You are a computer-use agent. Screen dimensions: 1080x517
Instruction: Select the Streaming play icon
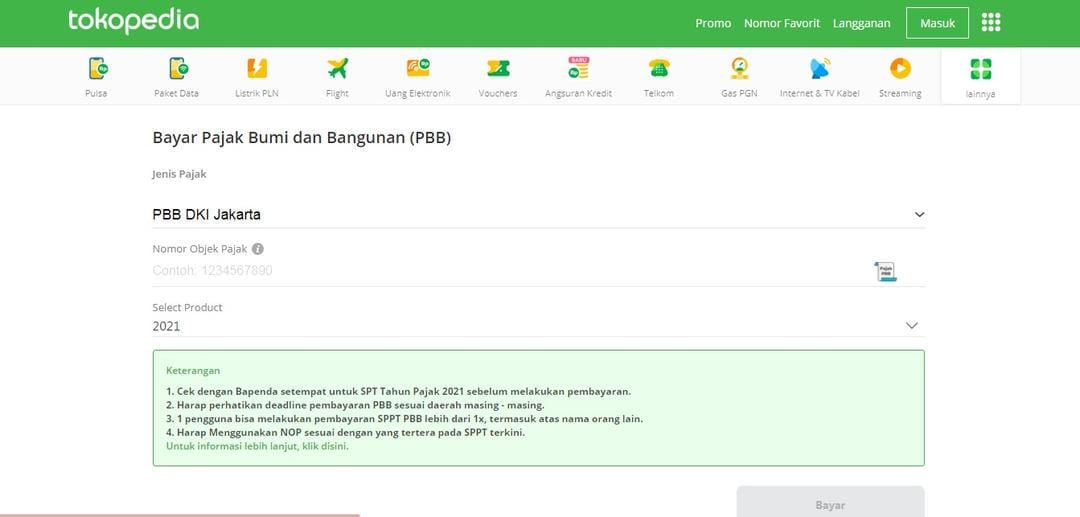pos(900,68)
